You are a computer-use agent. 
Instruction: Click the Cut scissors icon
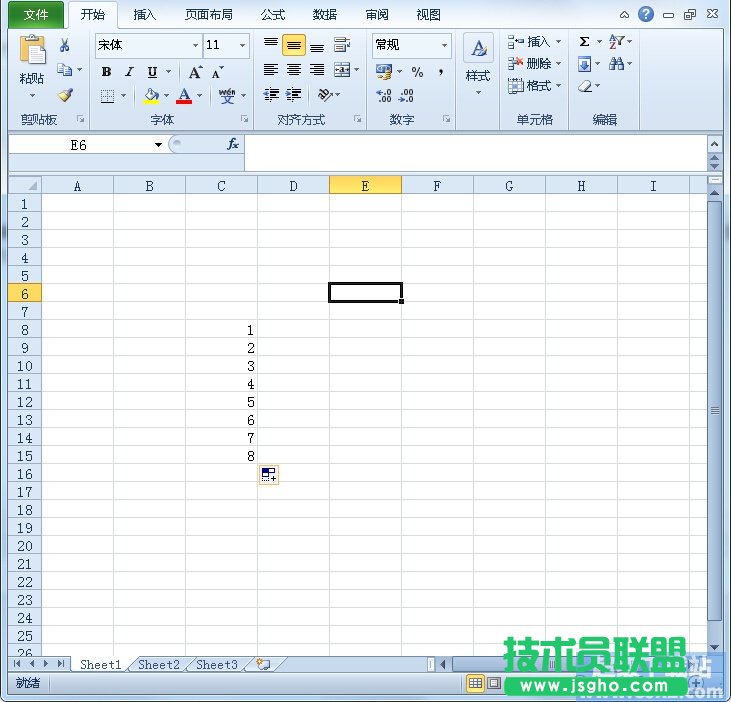click(x=65, y=45)
